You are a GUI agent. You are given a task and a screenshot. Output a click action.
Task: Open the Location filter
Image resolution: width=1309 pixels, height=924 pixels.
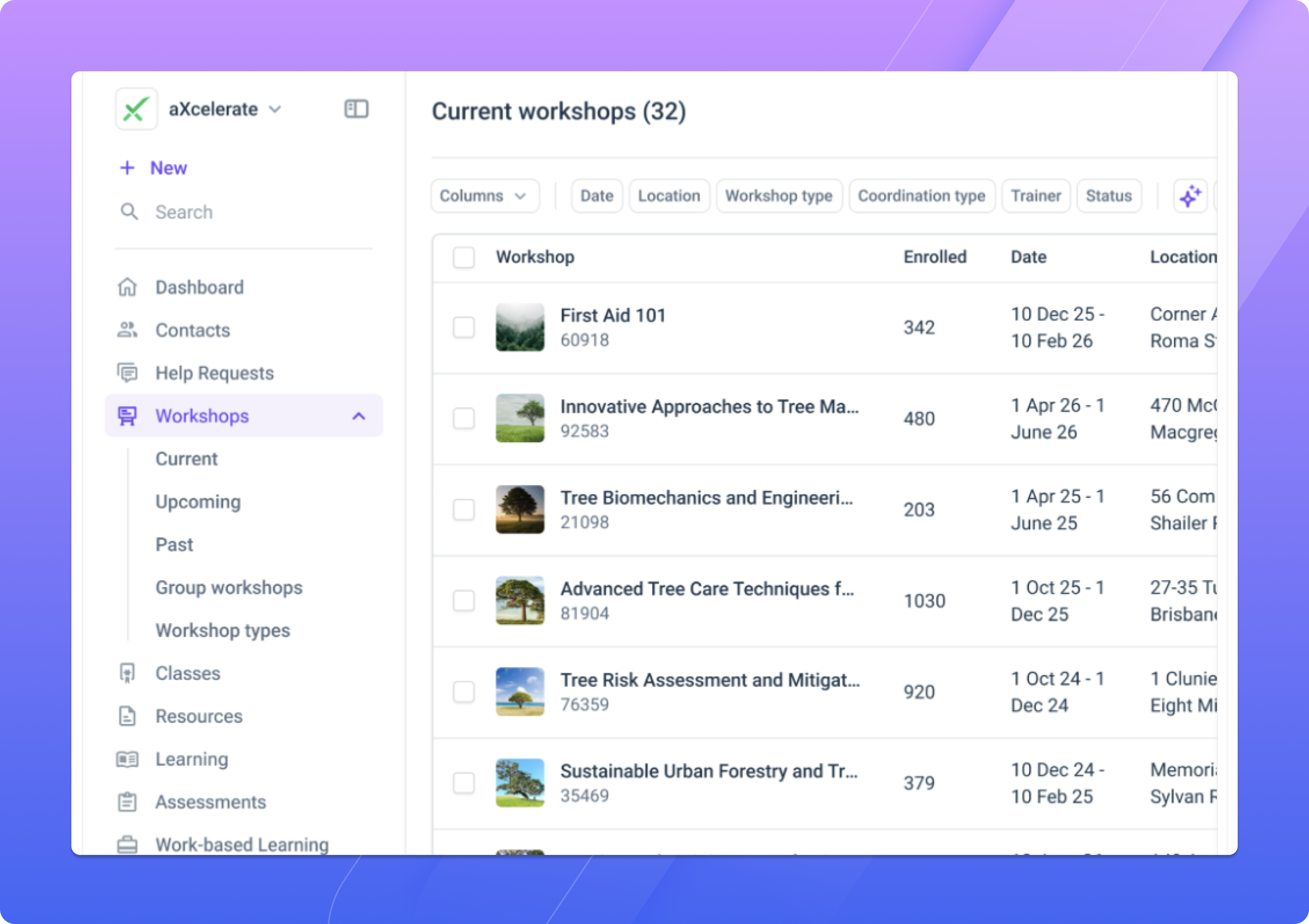[x=669, y=196]
